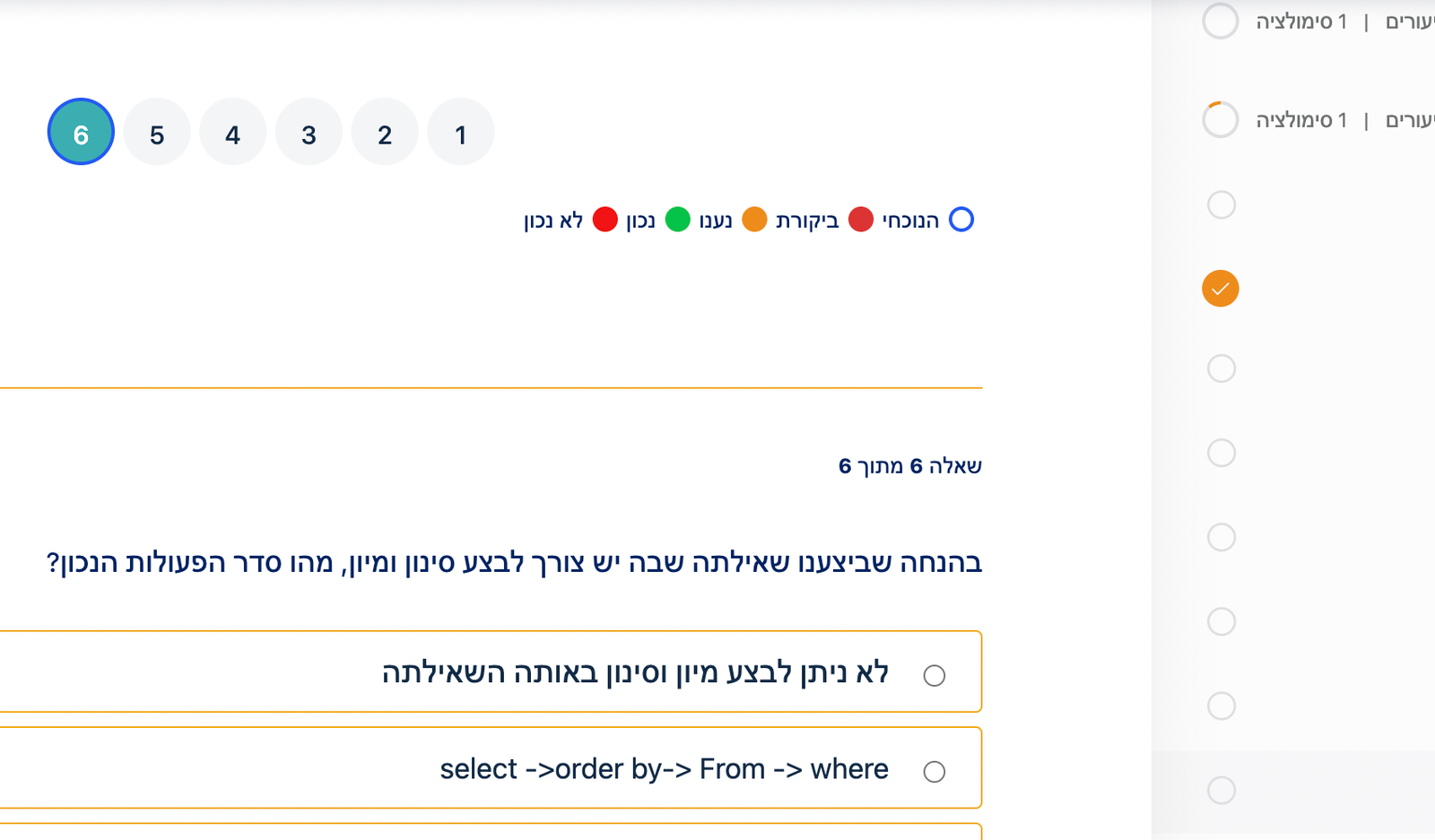This screenshot has width=1435, height=840.
Task: Switch to question number 5
Action: [157, 133]
